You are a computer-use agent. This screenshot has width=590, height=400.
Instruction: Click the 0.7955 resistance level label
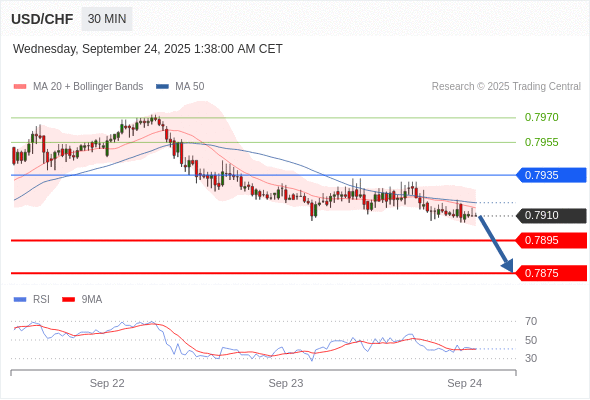coord(541,142)
